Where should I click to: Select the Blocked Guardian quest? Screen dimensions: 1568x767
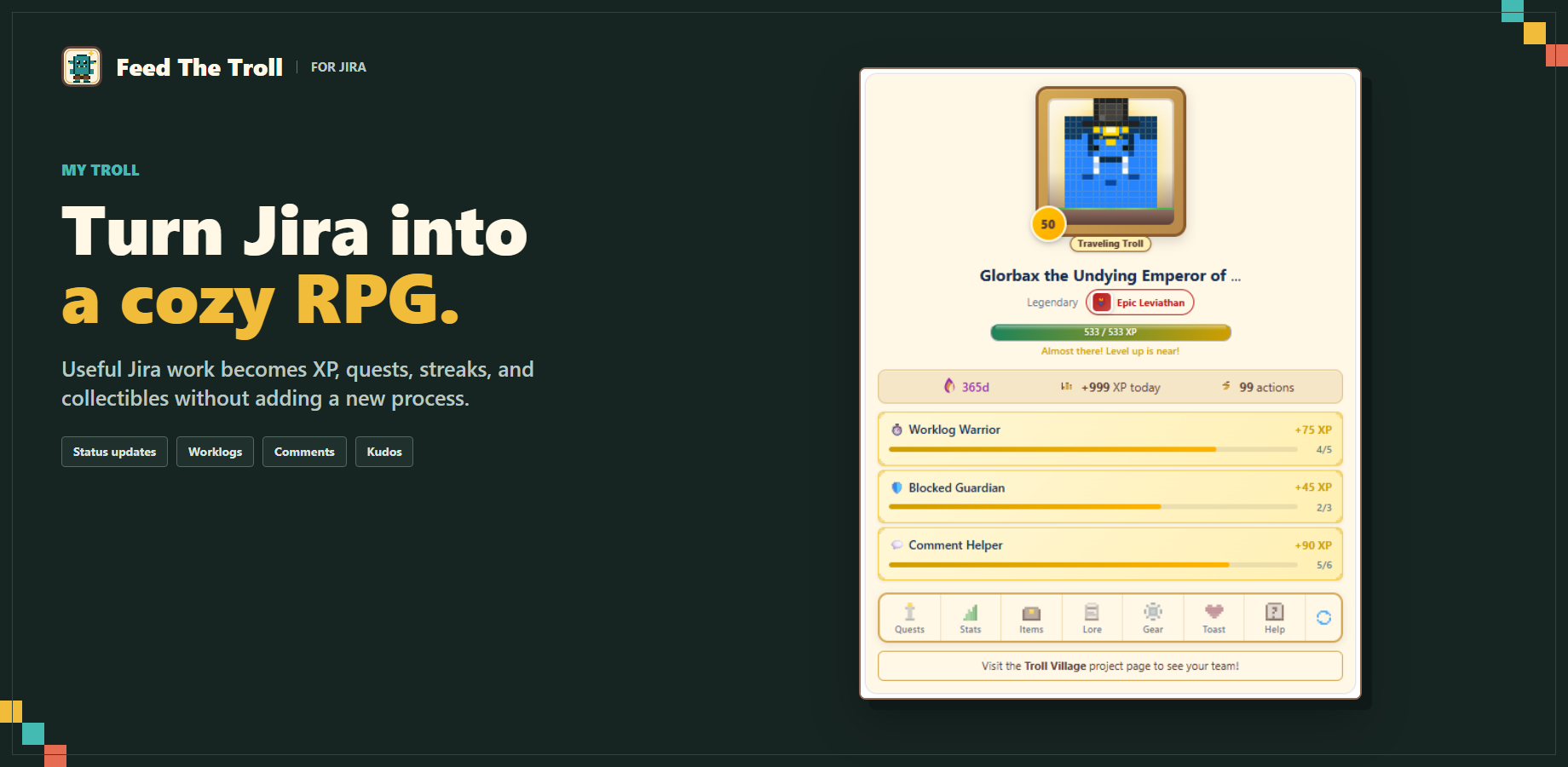(1110, 497)
